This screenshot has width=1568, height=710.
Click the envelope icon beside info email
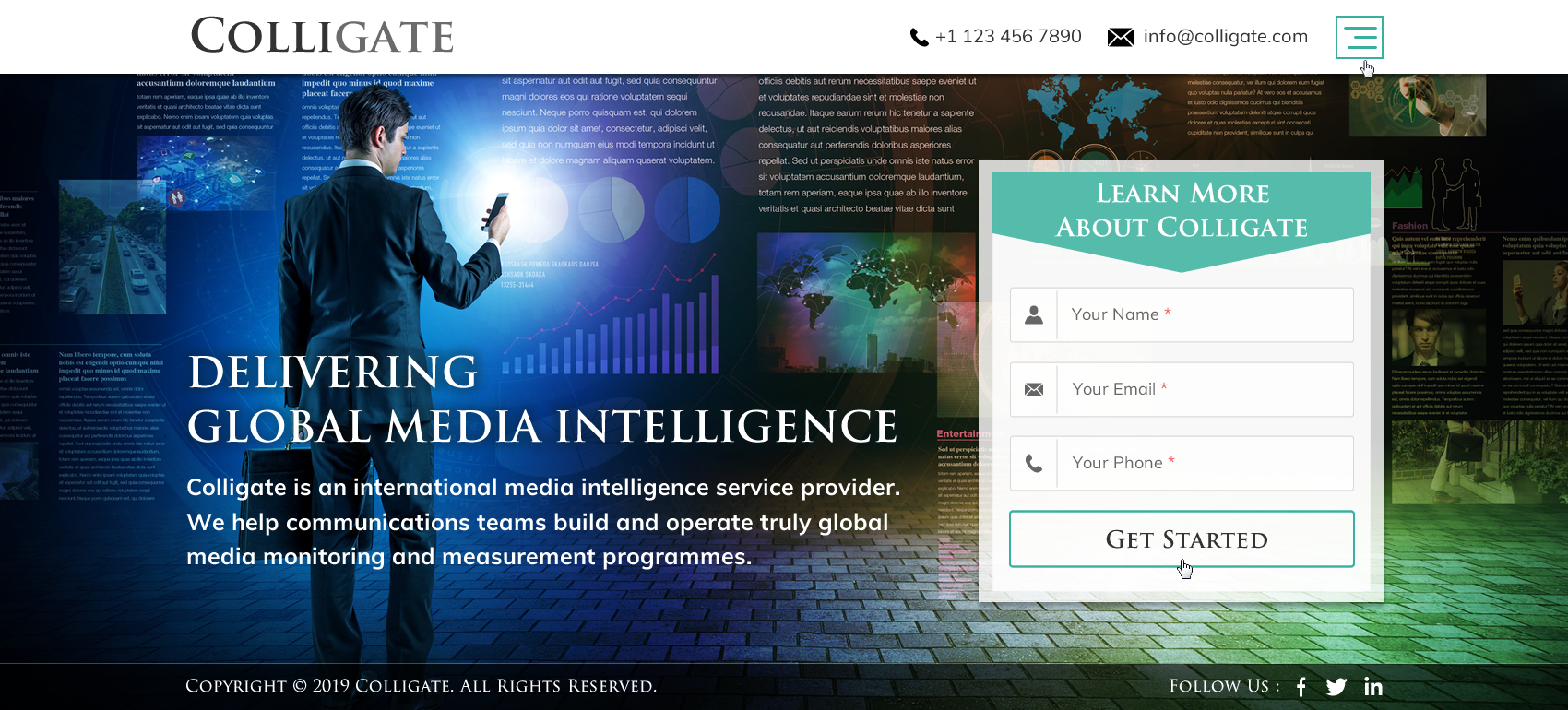point(1121,37)
